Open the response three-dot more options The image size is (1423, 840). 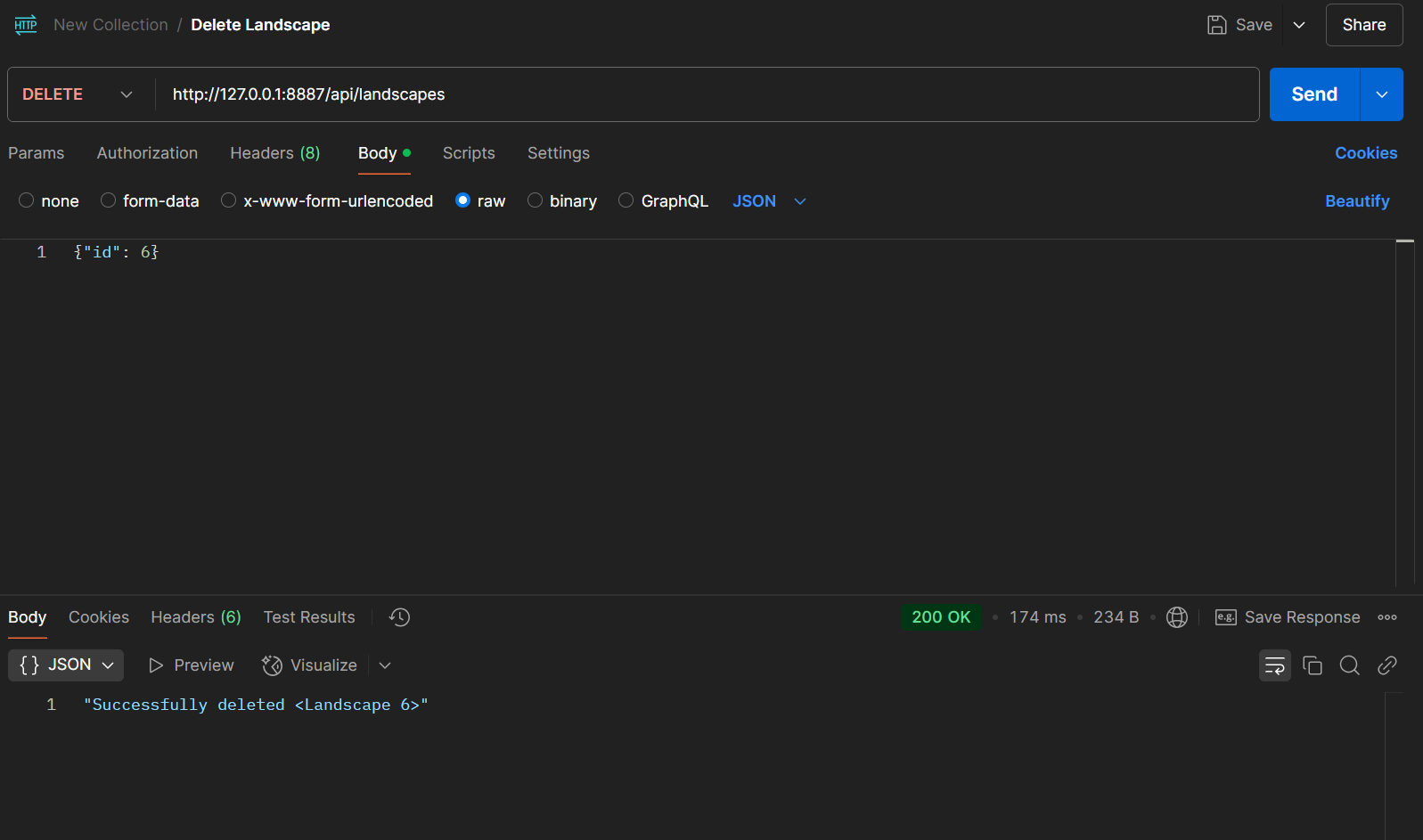pyautogui.click(x=1387, y=617)
